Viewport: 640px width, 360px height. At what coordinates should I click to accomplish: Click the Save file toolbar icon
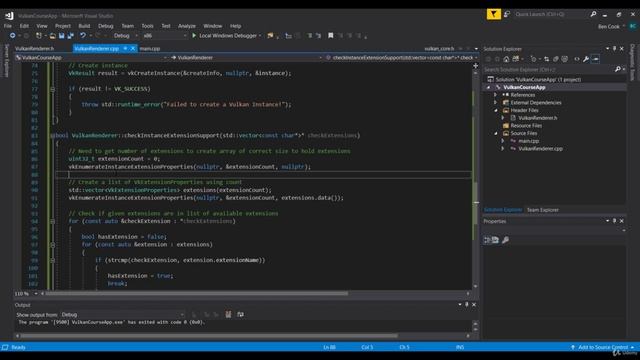point(61,36)
